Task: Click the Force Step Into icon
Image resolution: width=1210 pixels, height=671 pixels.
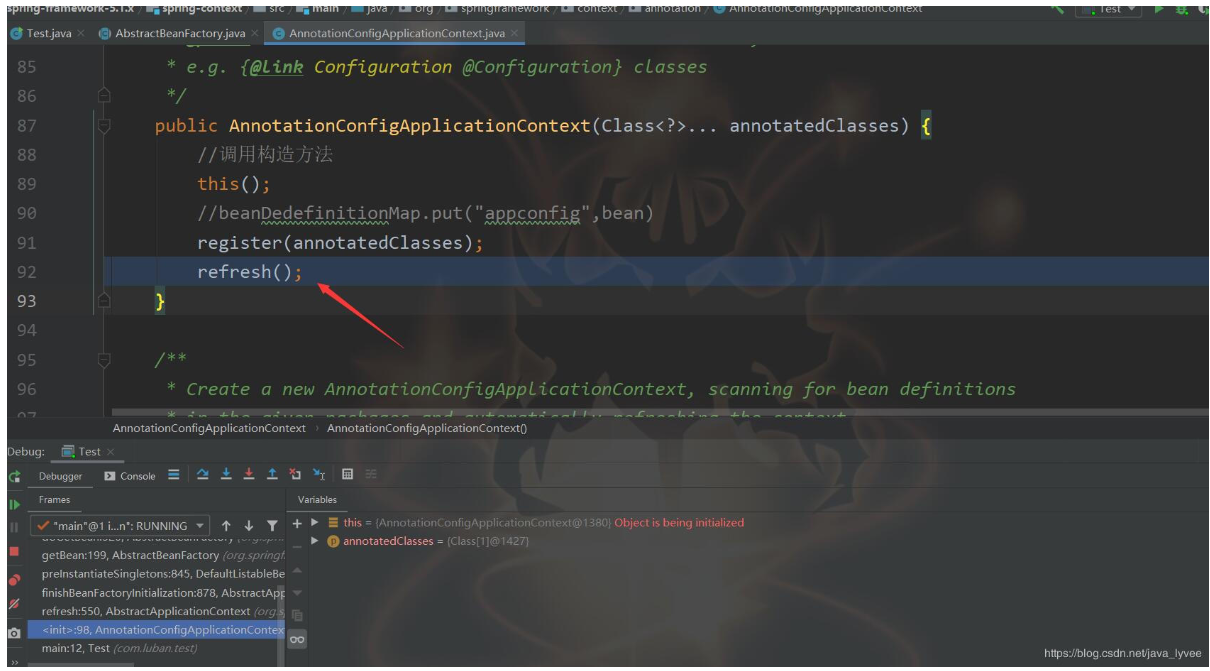Action: pyautogui.click(x=248, y=475)
